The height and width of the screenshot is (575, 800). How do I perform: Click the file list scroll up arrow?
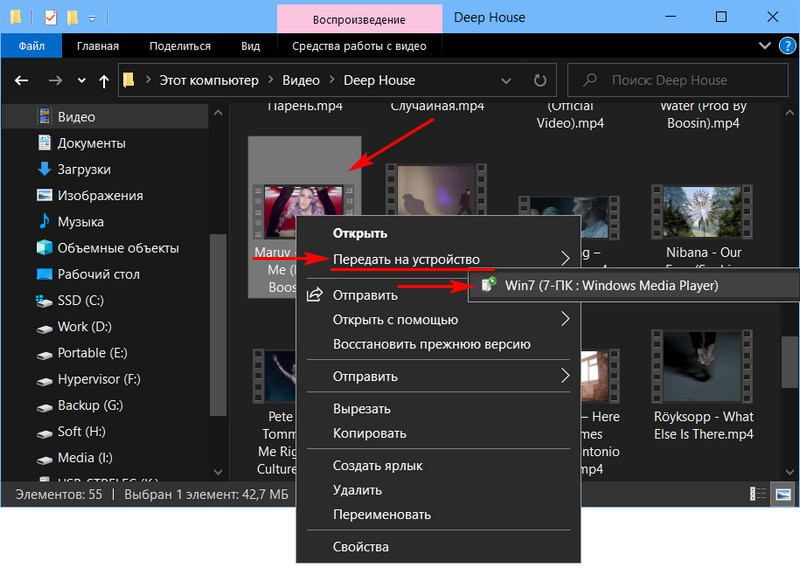pos(790,113)
